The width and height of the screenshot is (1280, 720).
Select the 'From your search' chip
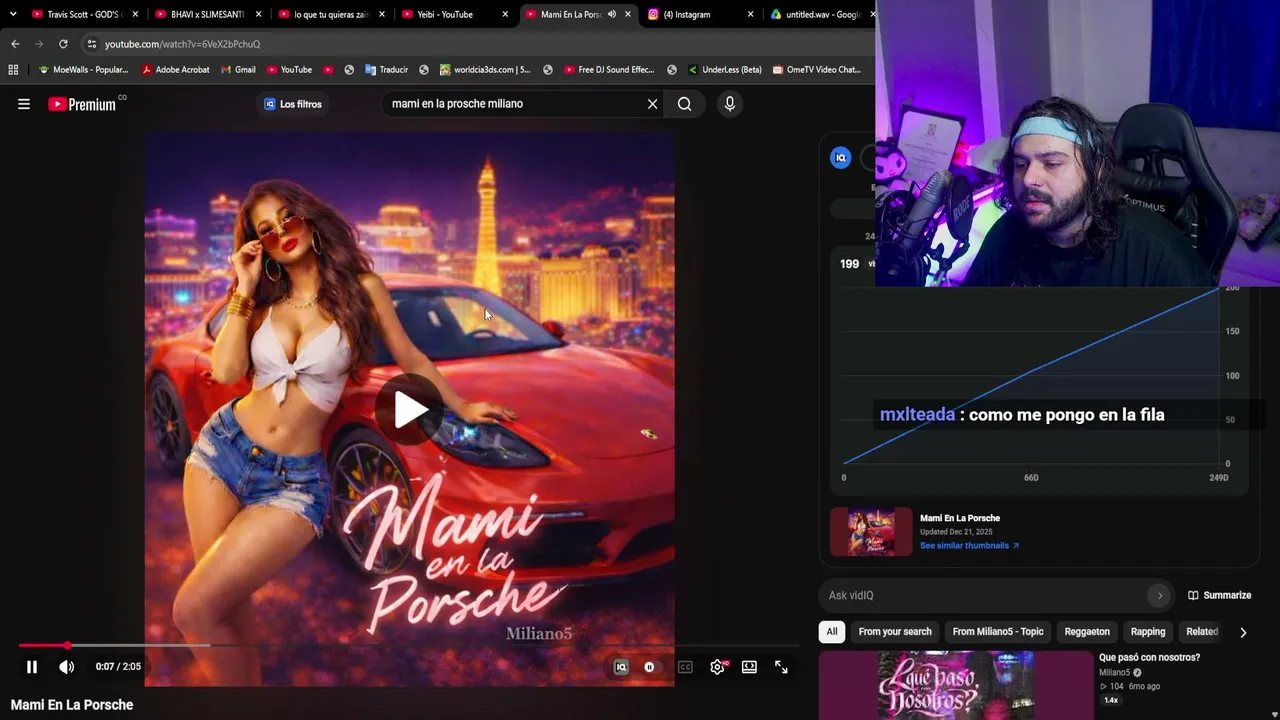(x=895, y=632)
